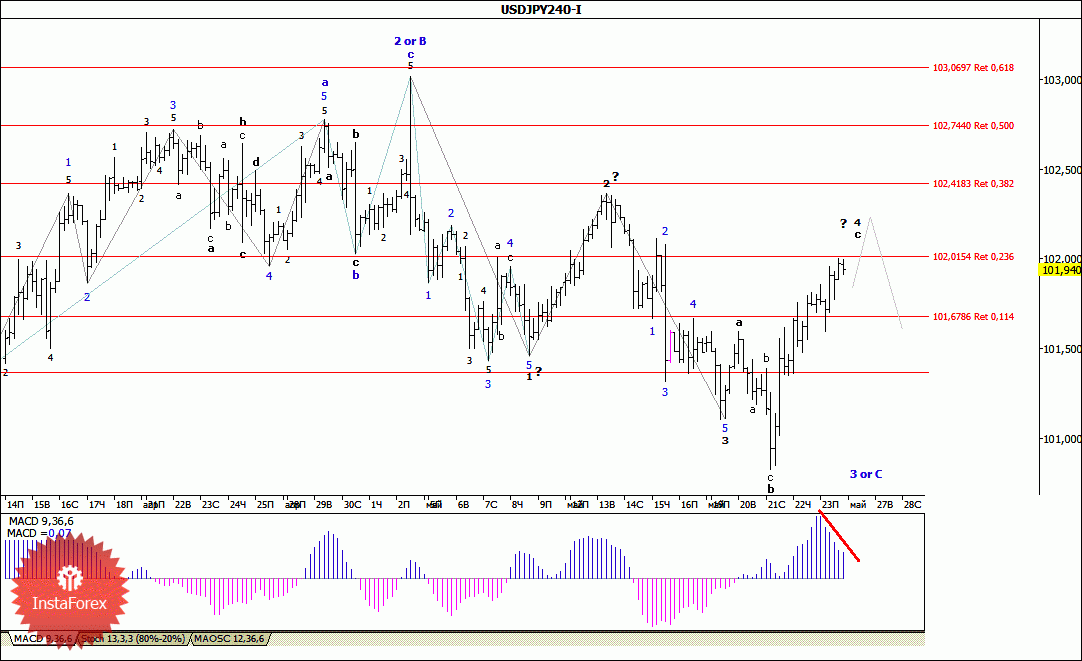Select the 23С date marker
This screenshot has height=661, width=1082.
pos(210,504)
